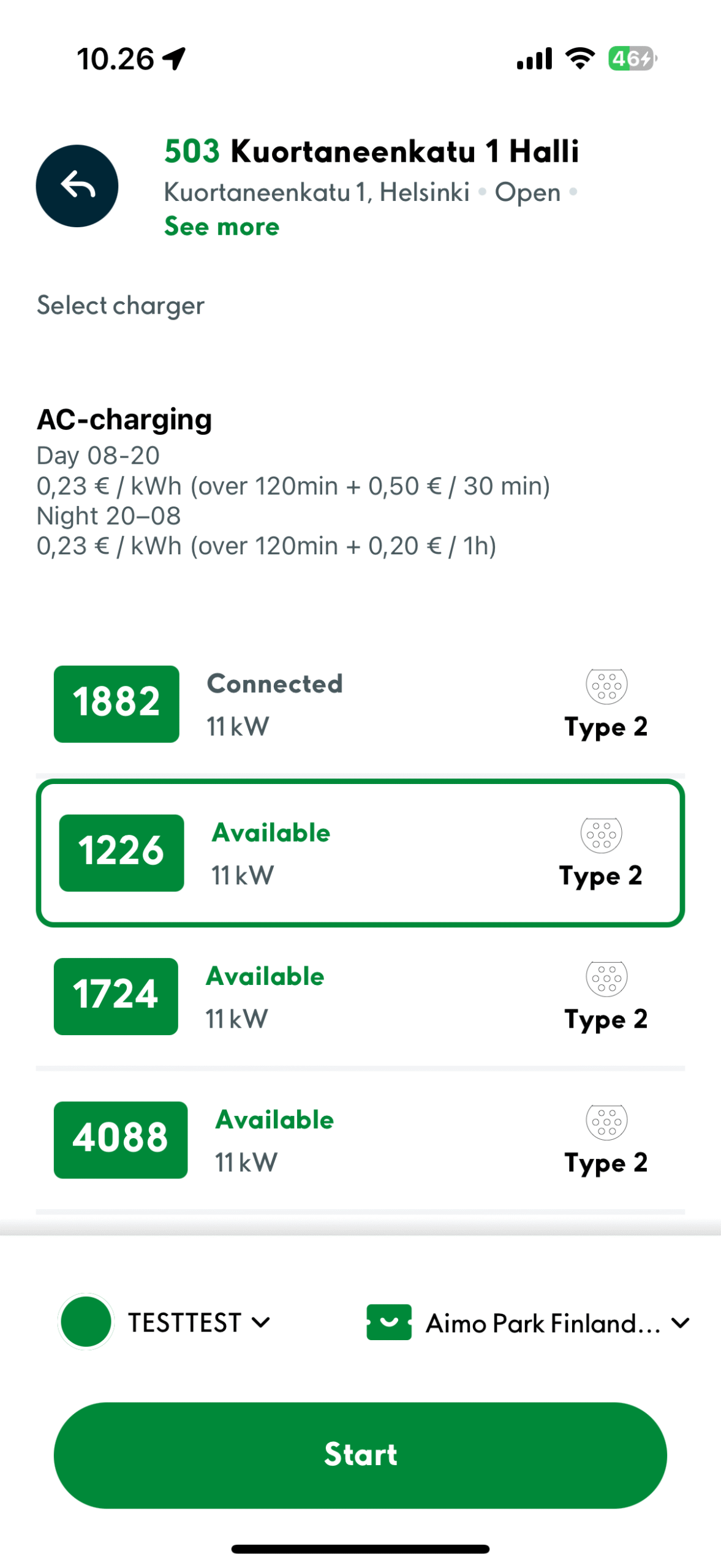
Task: Tap the 1226 charger number badge
Action: coord(121,853)
